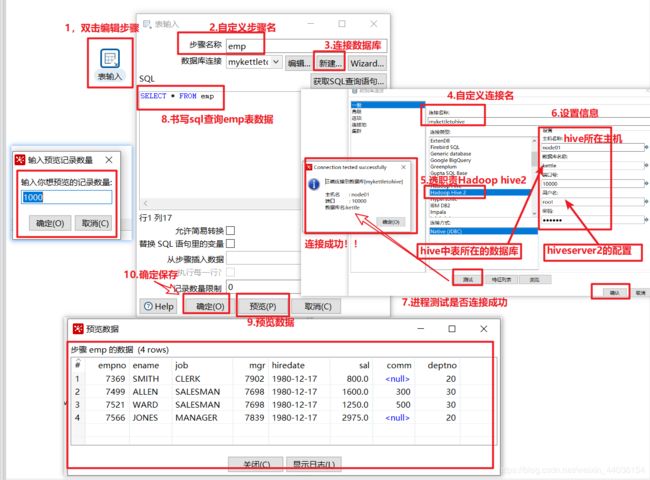Select IBM DB2 in connection type list
Image resolution: width=650 pixels, height=480 pixels.
coord(440,205)
